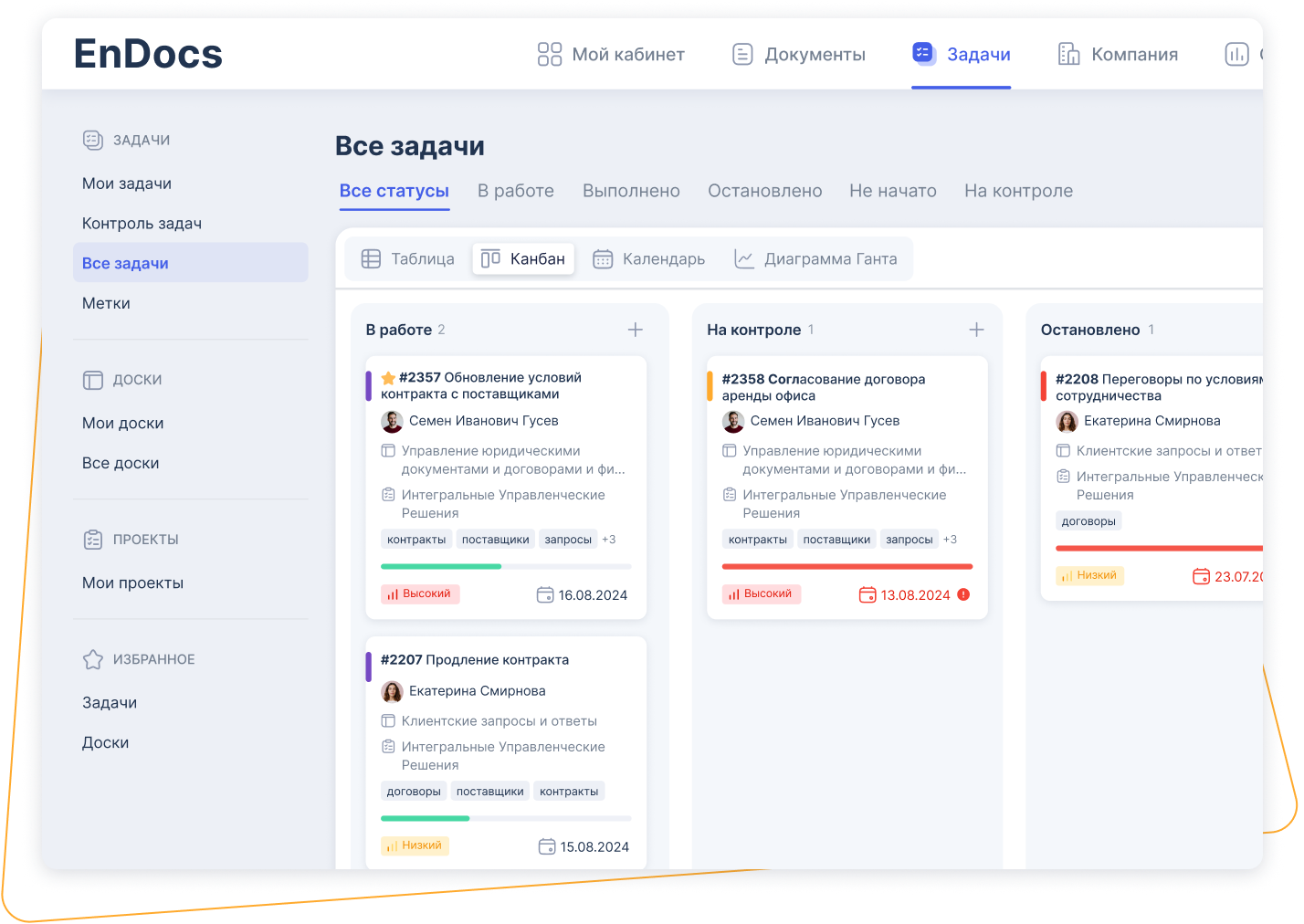The width and height of the screenshot is (1304, 924).
Task: Click the plus icon in В работе column
Action: pos(636,330)
